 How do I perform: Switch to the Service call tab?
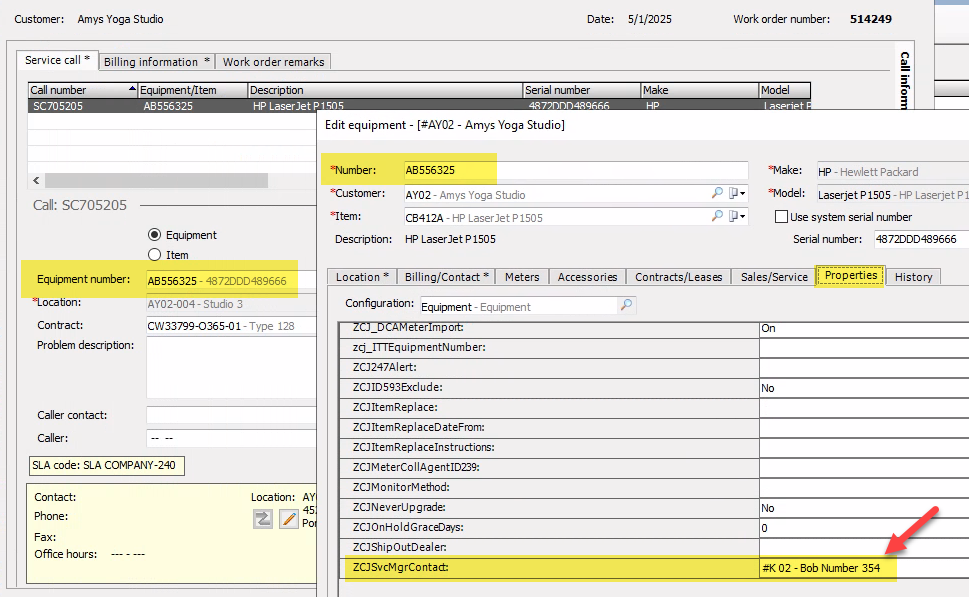click(57, 61)
